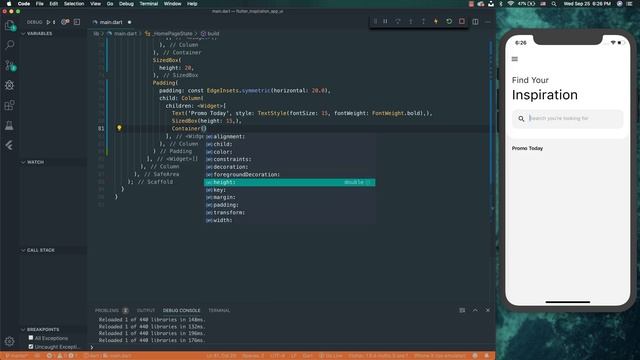This screenshot has height=360, width=640.
Task: Select 'alignment:' autocomplete suggestion
Action: tap(289, 136)
